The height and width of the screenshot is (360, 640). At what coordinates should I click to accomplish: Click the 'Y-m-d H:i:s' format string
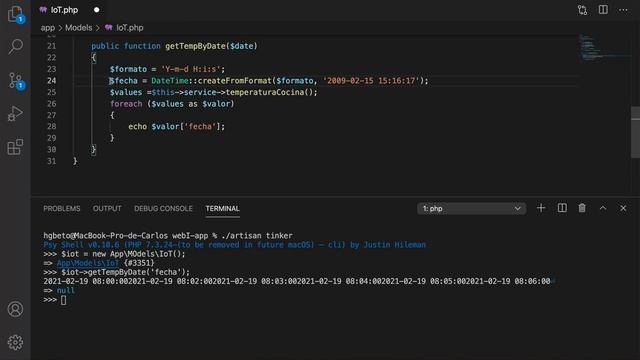click(x=191, y=69)
